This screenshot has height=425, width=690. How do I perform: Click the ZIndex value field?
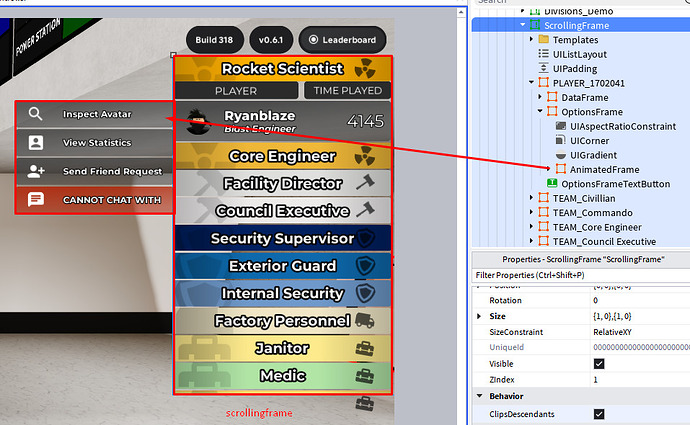pyautogui.click(x=640, y=379)
